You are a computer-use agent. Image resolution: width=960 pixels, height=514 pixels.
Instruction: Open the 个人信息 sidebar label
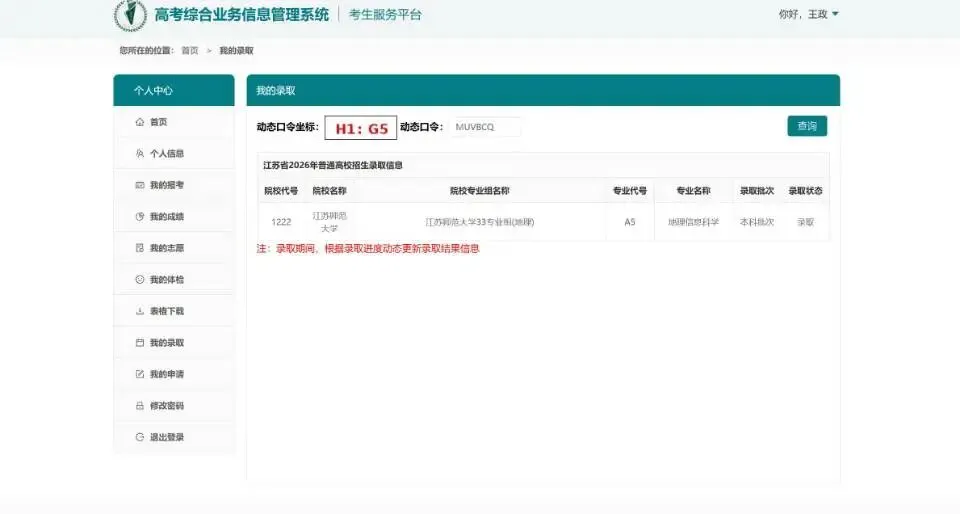tap(167, 154)
